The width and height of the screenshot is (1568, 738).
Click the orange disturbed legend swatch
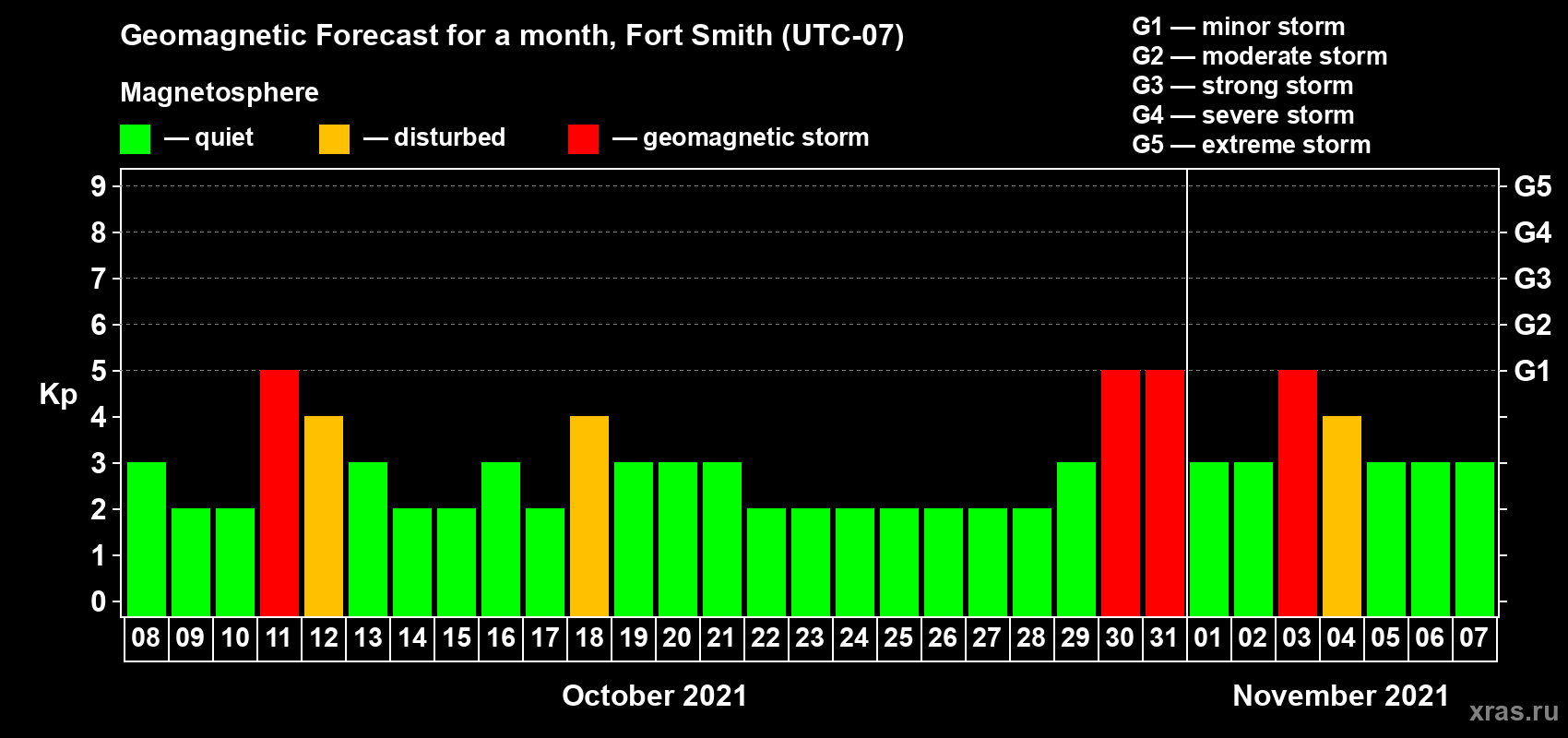click(334, 139)
